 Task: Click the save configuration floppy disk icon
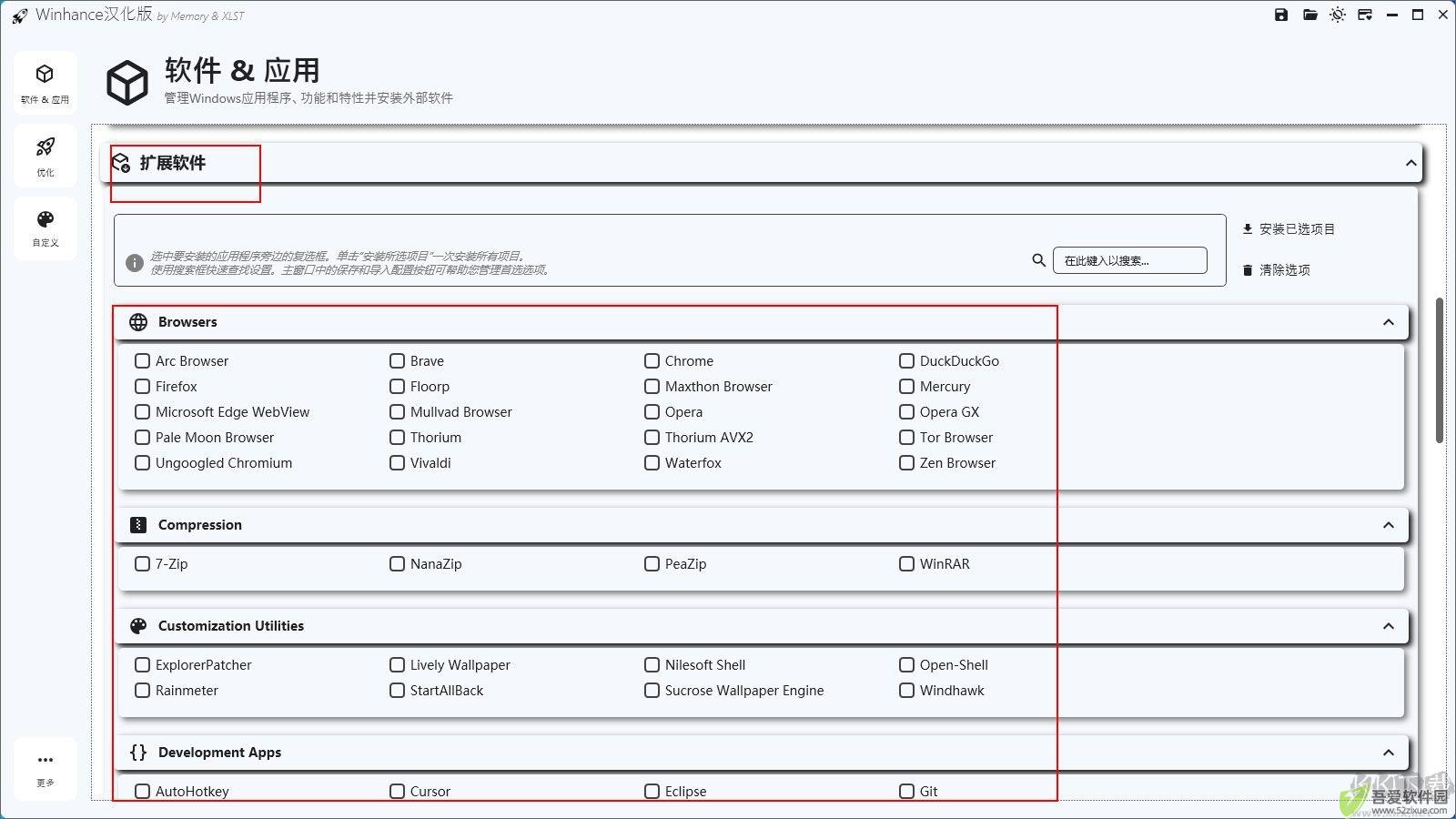click(x=1281, y=15)
